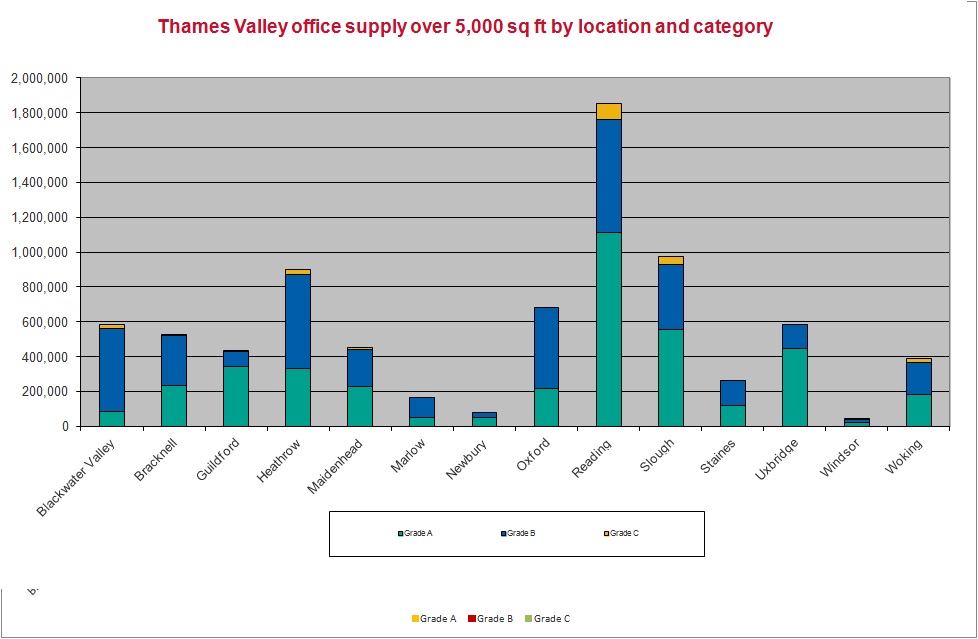Viewport: 978px width, 639px height.
Task: Click the Grade A marker in the boxed legend
Action: pyautogui.click(x=400, y=533)
